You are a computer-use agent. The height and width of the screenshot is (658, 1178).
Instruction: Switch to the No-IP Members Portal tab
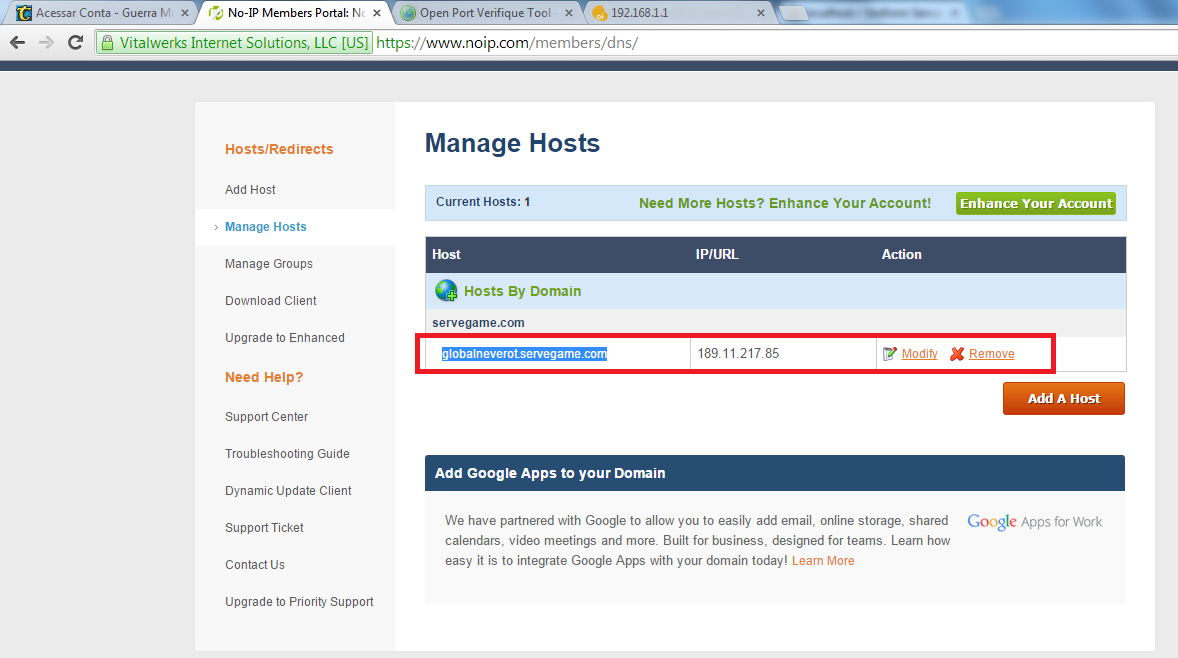pos(295,13)
